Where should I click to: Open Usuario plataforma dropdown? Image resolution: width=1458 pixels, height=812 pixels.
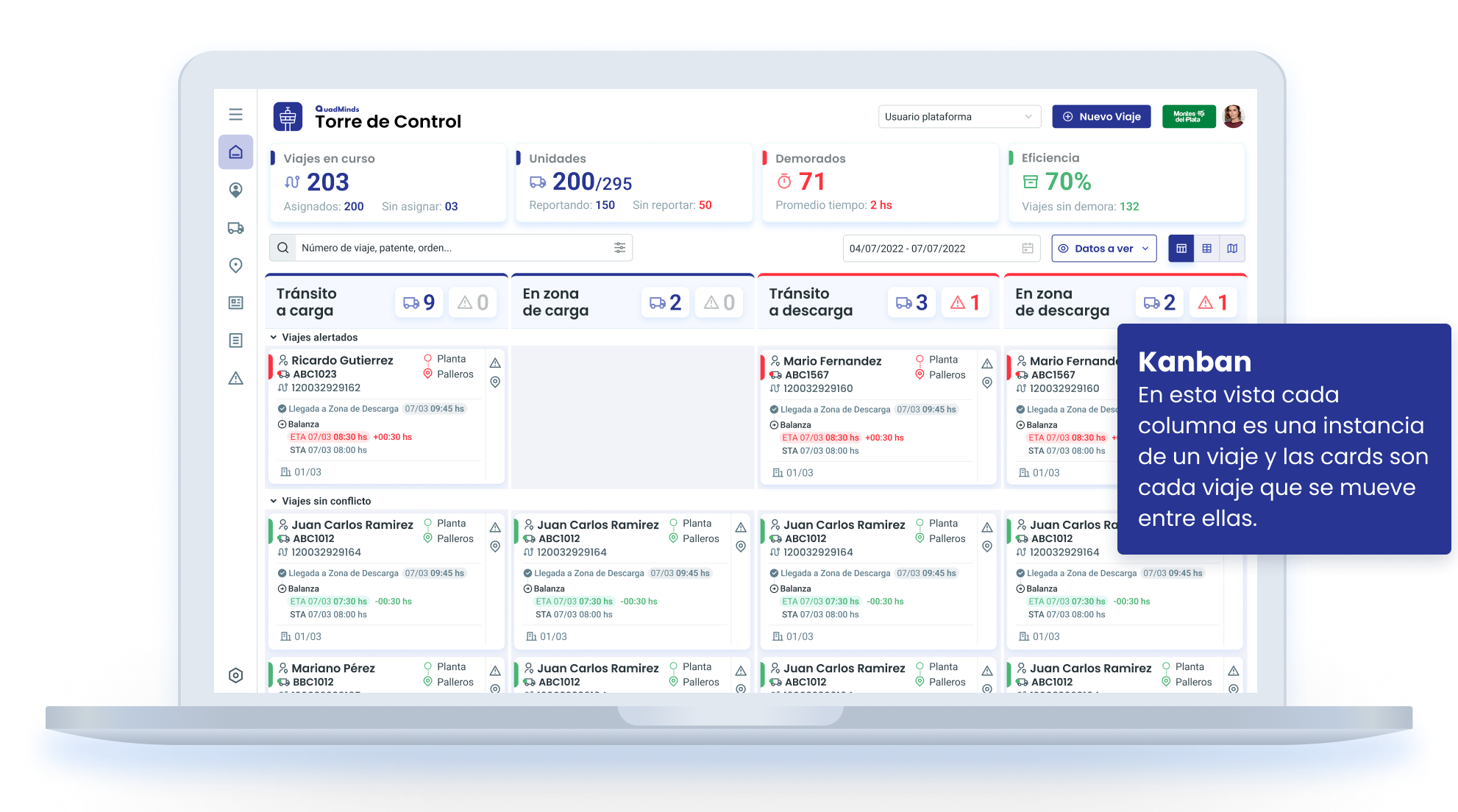point(960,116)
